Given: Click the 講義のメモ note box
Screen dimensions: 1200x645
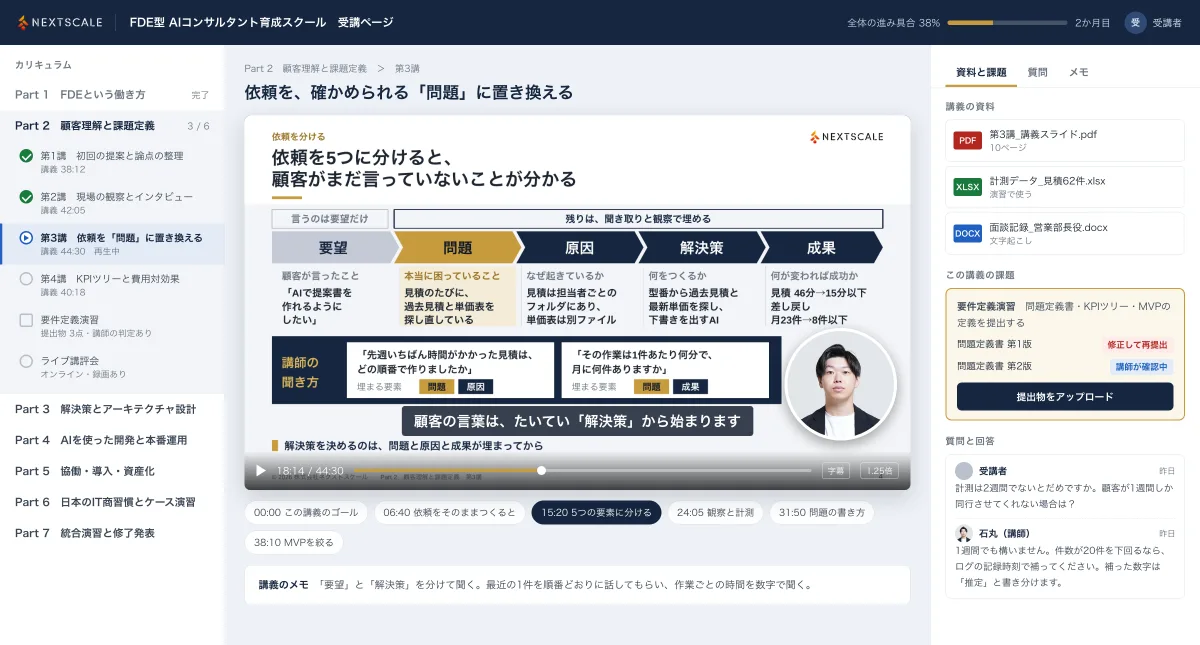Looking at the screenshot, I should click(x=577, y=585).
